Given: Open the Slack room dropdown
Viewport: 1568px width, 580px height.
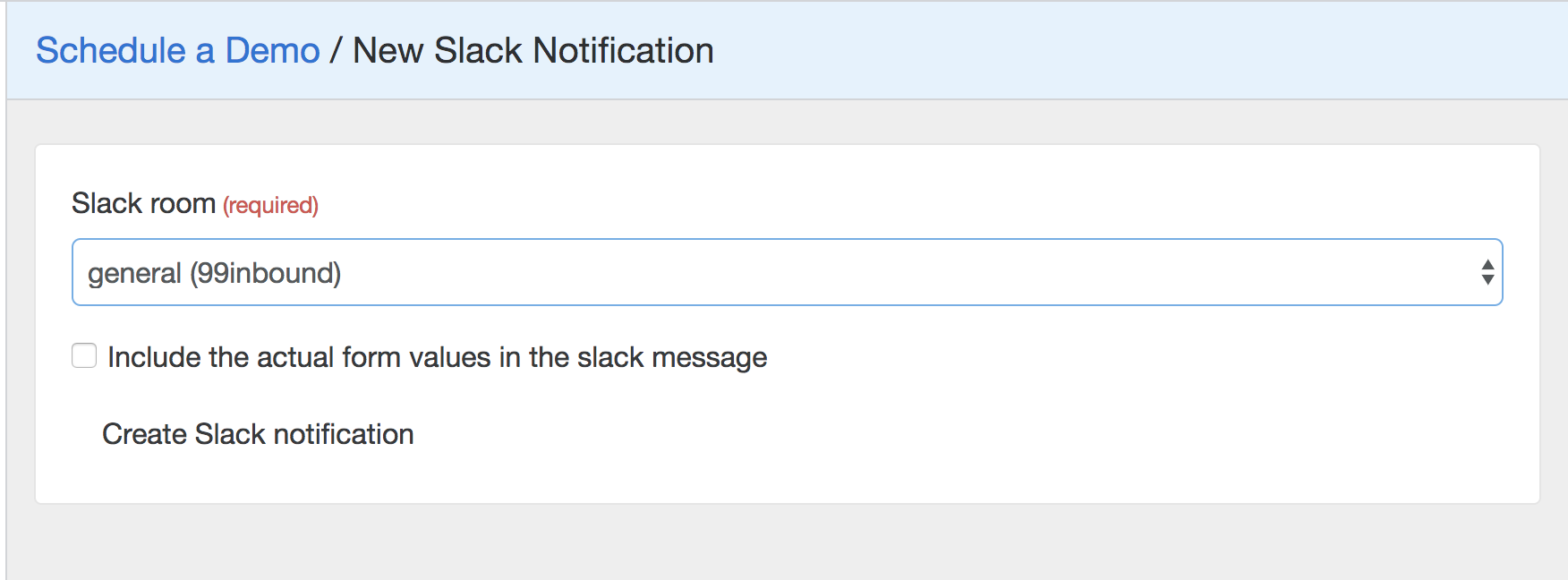Looking at the screenshot, I should 786,272.
